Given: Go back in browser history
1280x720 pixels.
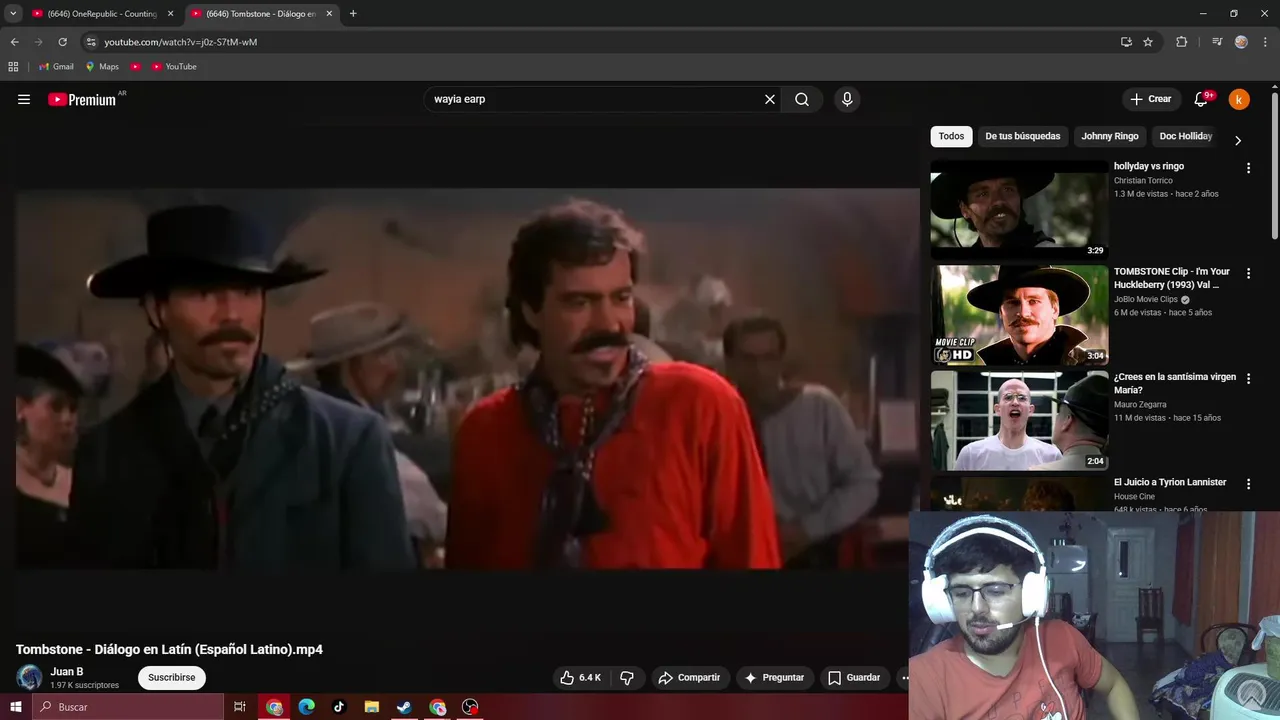Looking at the screenshot, I should (14, 42).
